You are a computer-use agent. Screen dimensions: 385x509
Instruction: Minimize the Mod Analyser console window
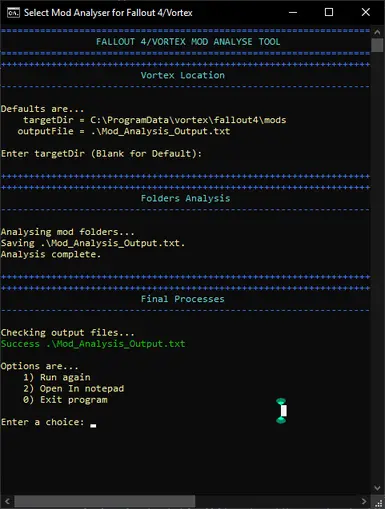(x=293, y=13)
